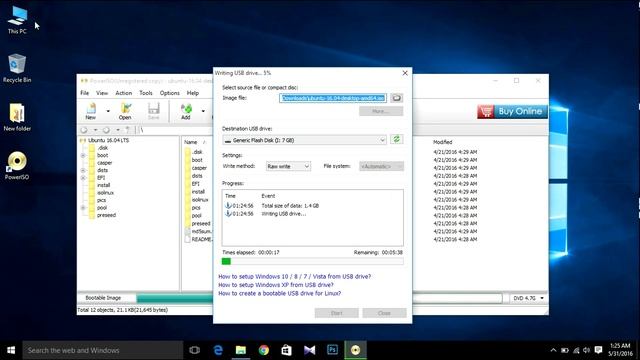Click the Add toolbar icon in PowerISO
The height and width of the screenshot is (360, 640).
[186, 111]
